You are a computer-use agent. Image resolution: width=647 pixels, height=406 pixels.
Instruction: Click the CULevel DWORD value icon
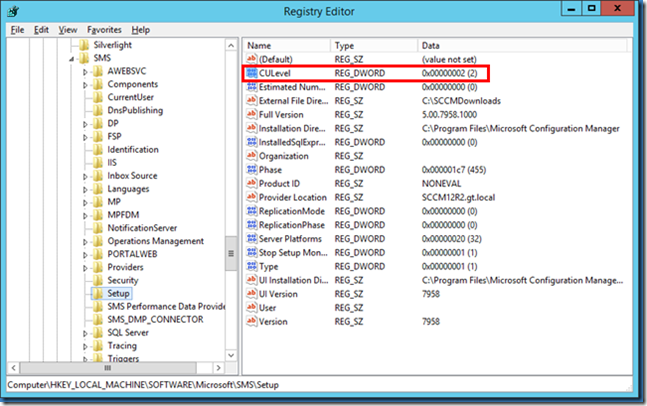[252, 73]
